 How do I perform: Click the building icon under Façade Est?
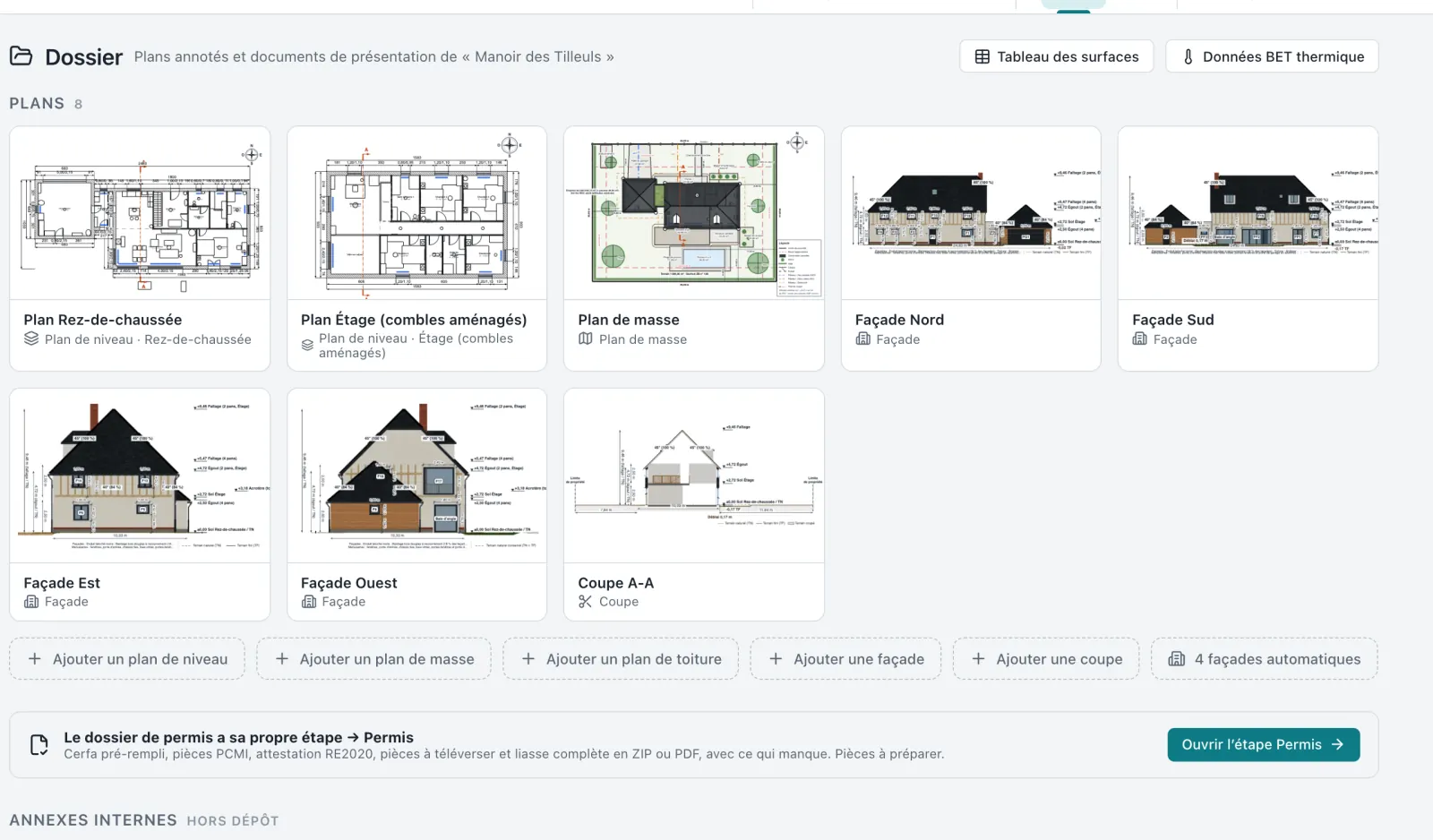[31, 602]
